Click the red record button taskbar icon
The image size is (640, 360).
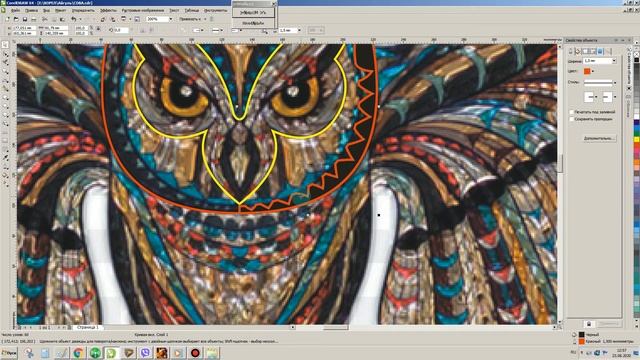[195, 353]
